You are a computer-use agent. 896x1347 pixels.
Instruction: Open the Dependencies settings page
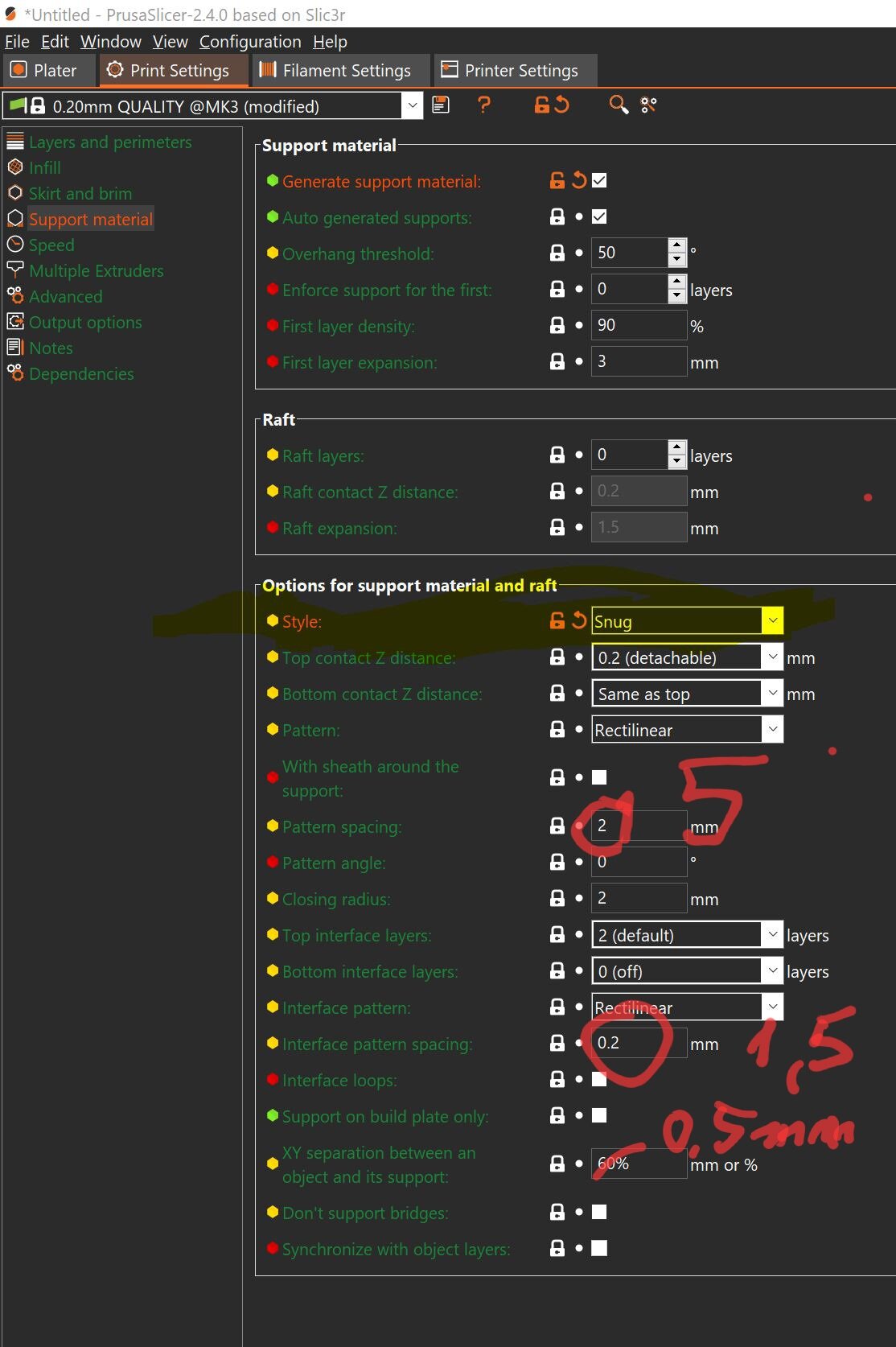pos(81,373)
